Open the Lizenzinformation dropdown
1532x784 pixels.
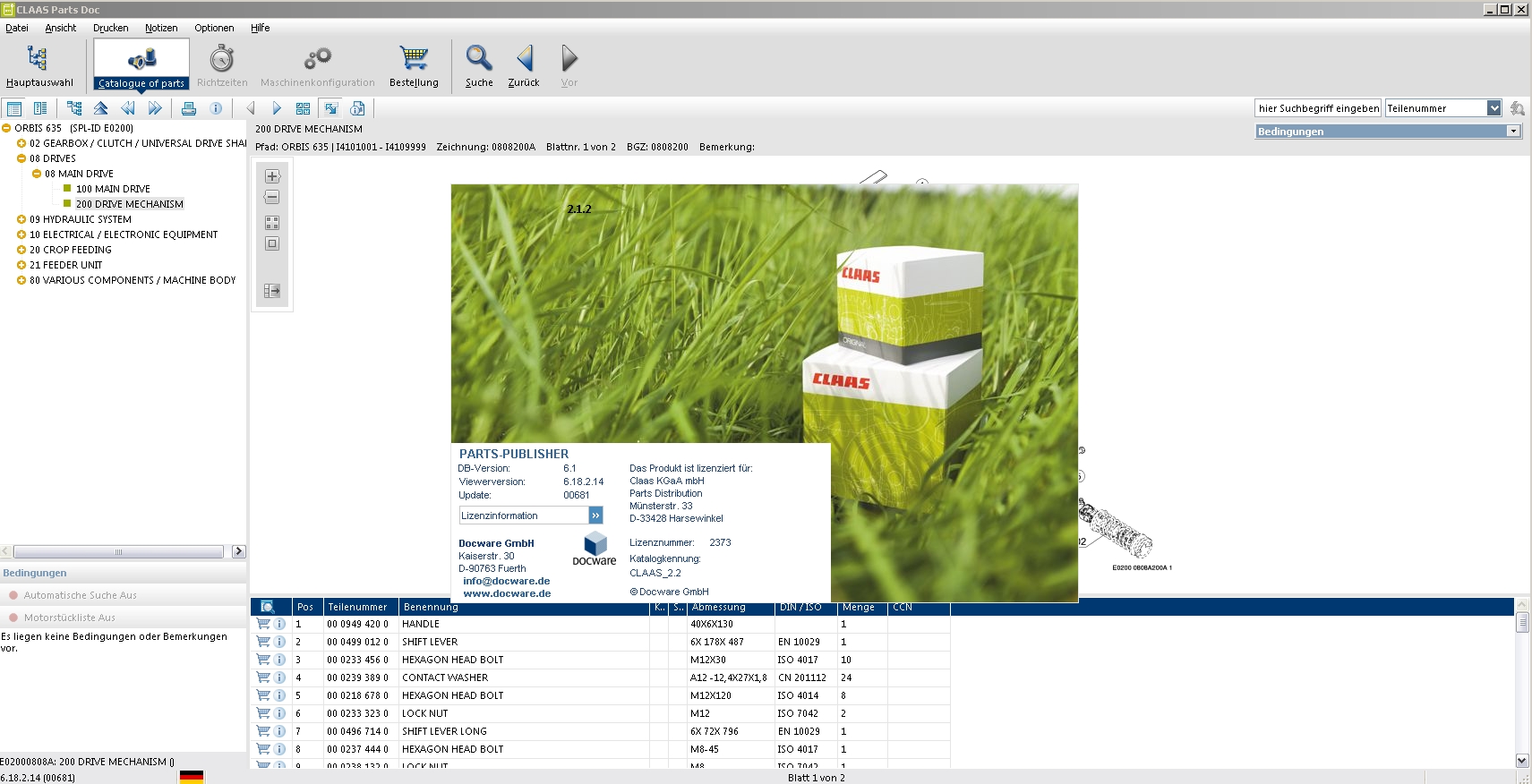pos(595,516)
